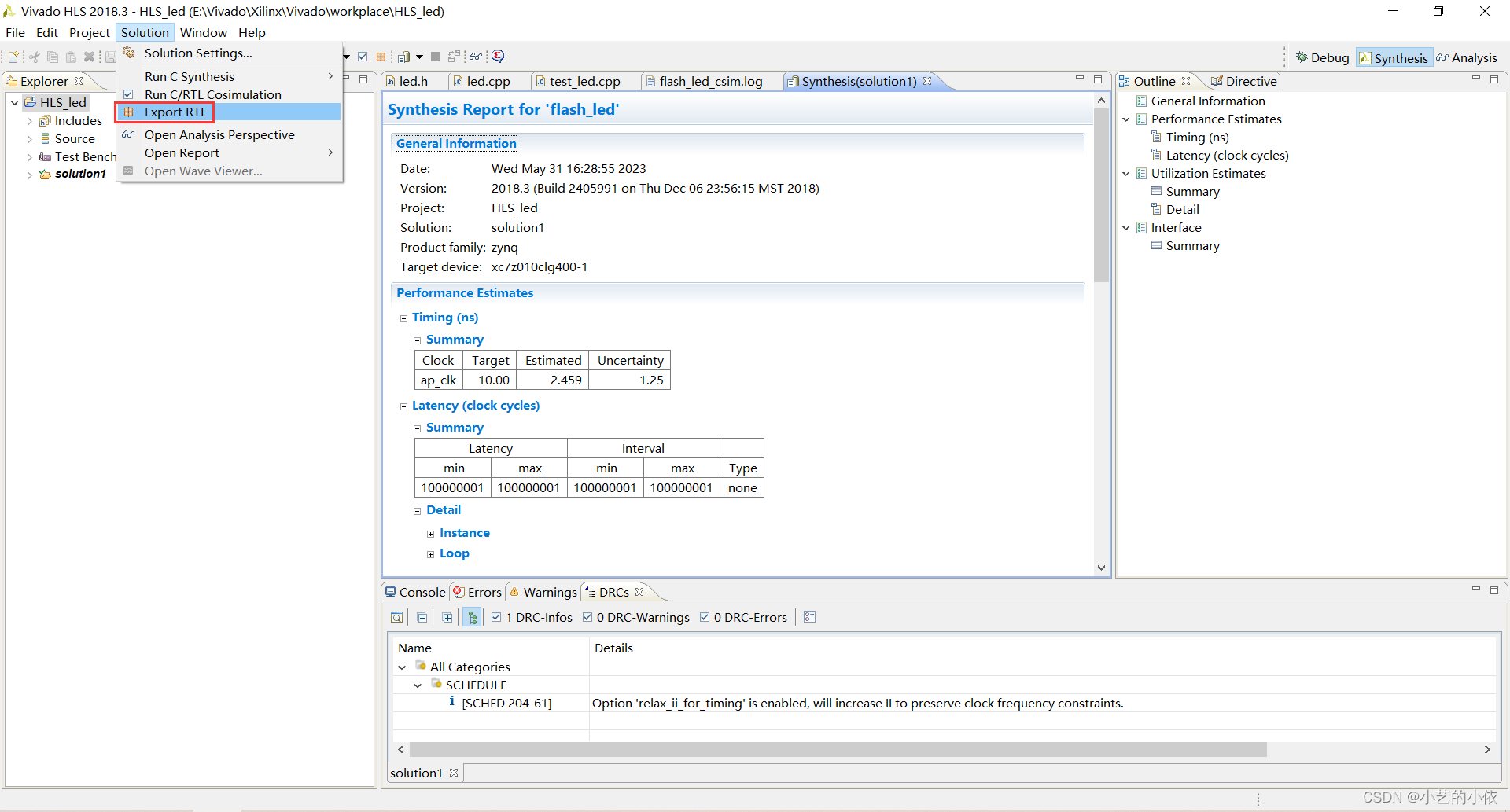This screenshot has height=812, width=1510.
Task: Expand the Instance detail section
Action: click(x=430, y=534)
